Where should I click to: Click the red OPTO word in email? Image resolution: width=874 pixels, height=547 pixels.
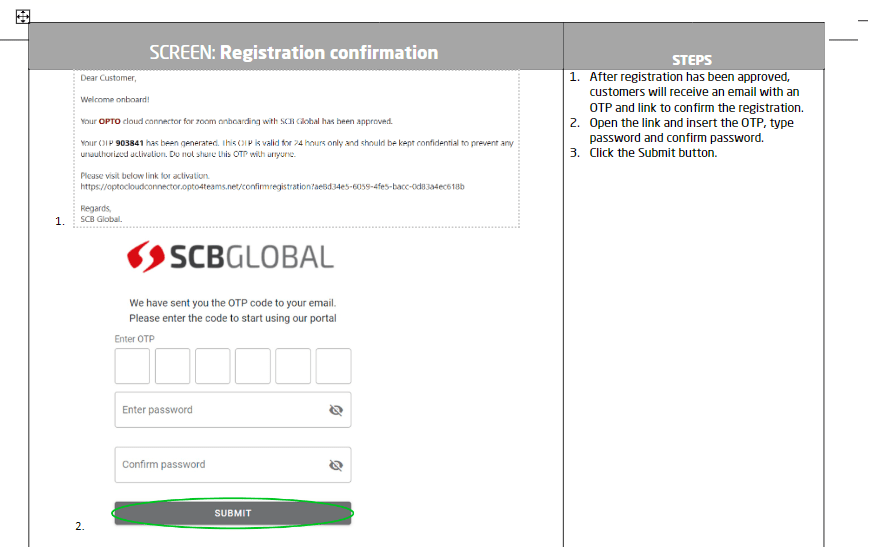click(110, 122)
